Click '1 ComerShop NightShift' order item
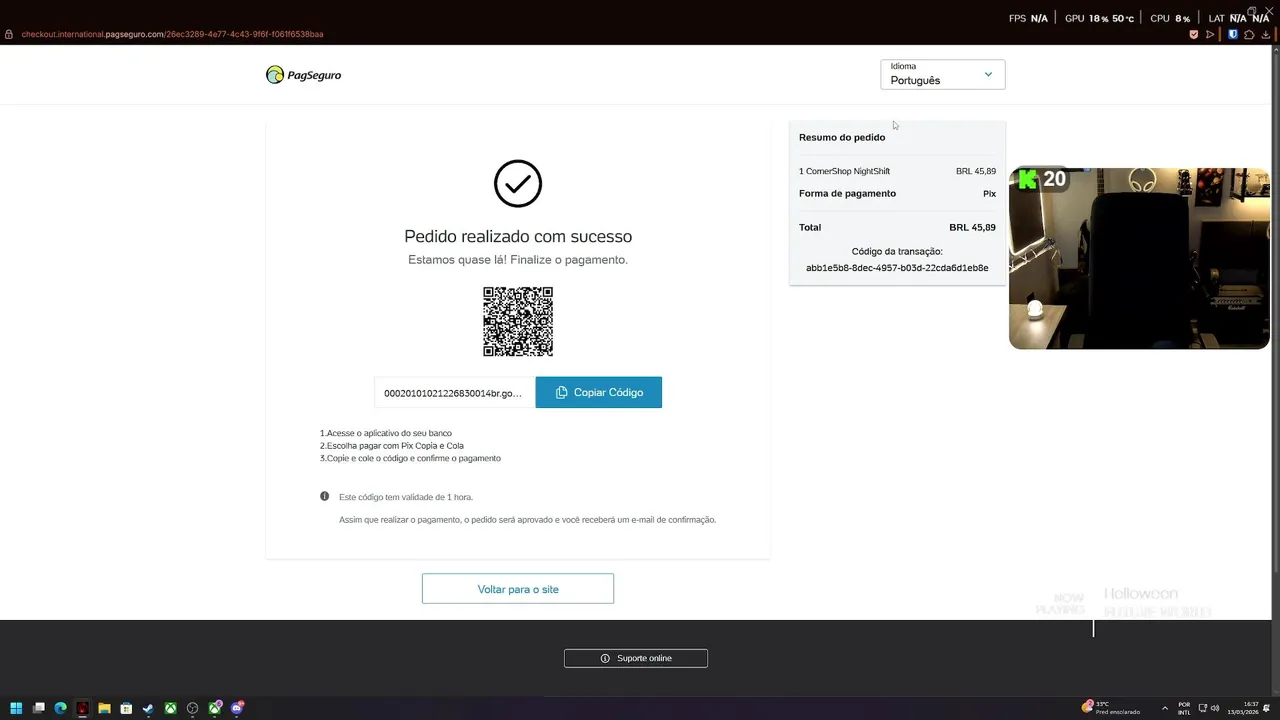 [844, 171]
